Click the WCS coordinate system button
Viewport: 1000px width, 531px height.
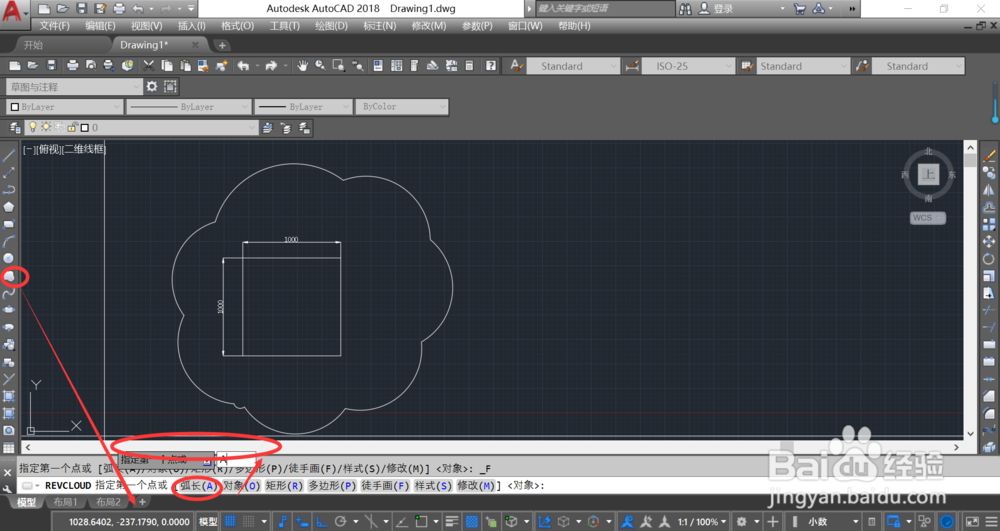(x=927, y=217)
